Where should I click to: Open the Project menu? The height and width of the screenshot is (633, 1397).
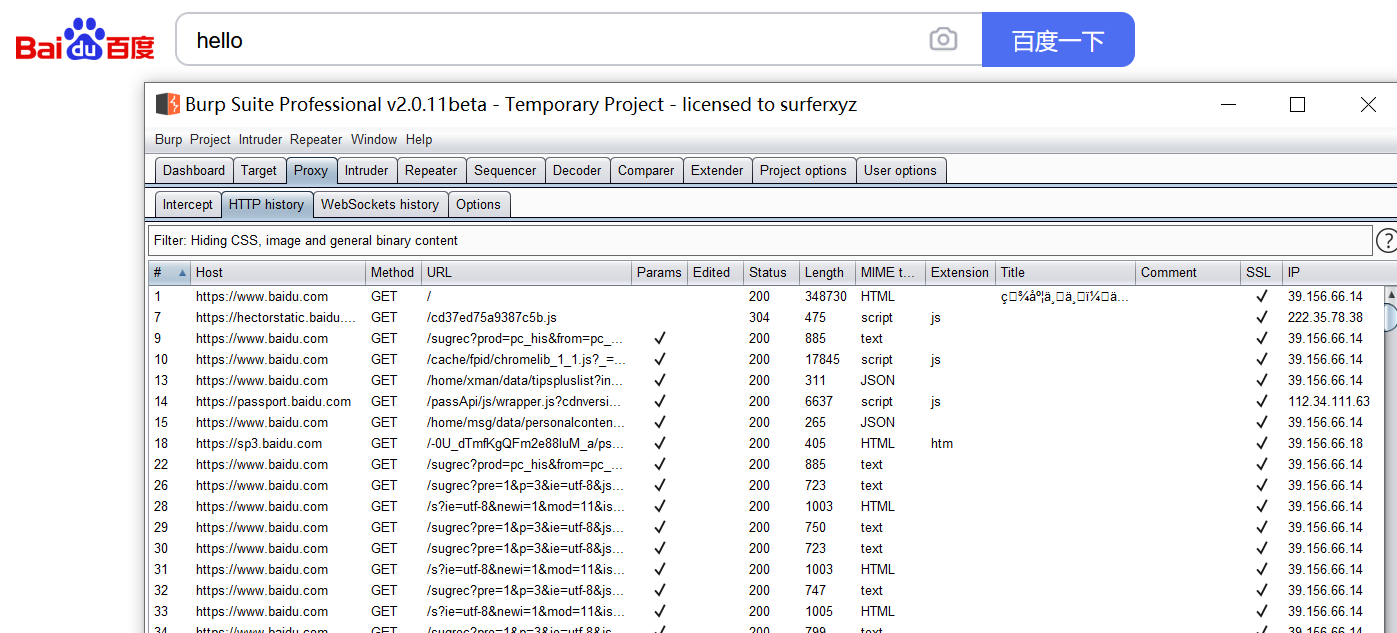point(210,140)
